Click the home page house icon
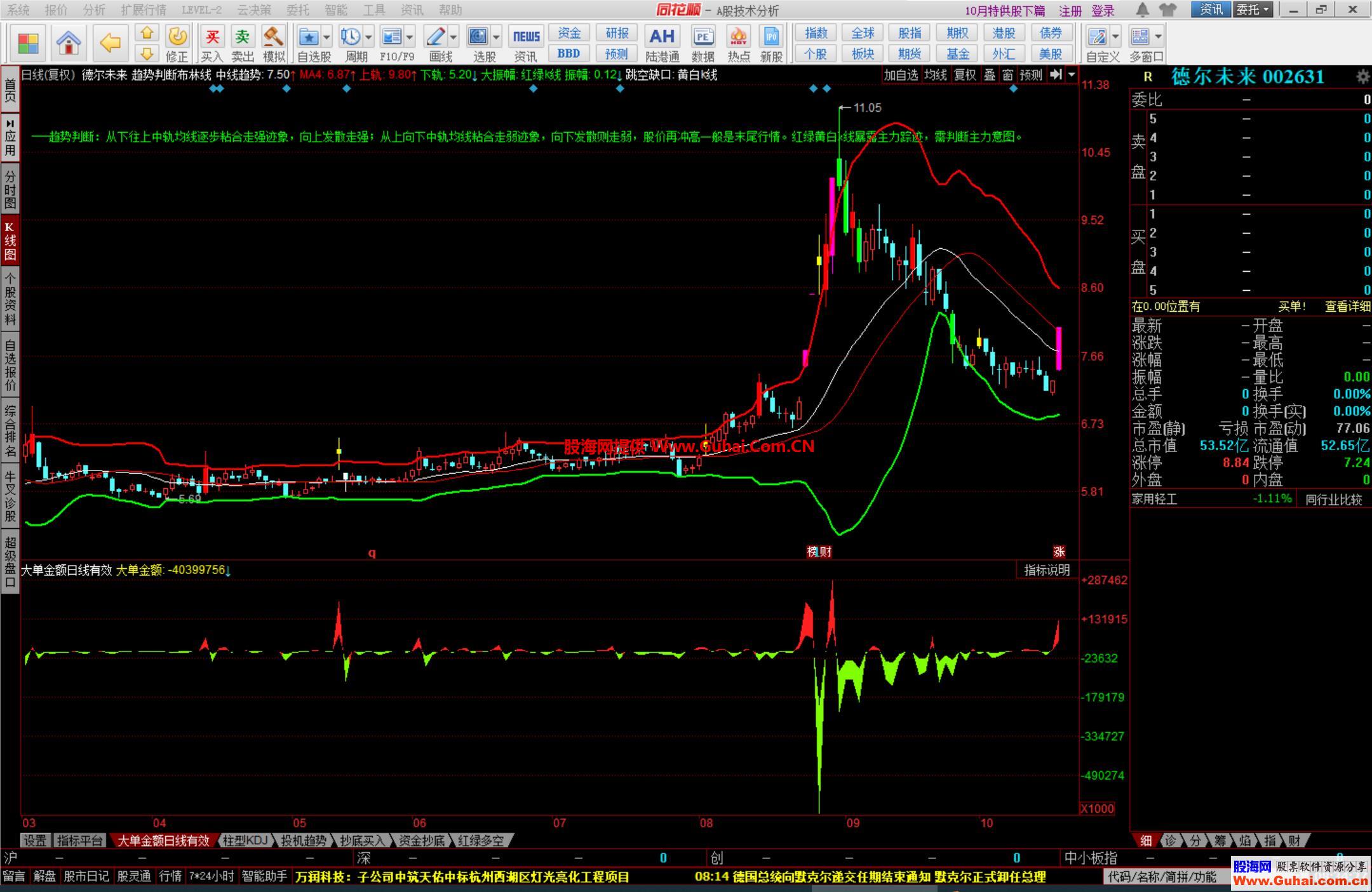This screenshot has height=892, width=1372. [68, 43]
